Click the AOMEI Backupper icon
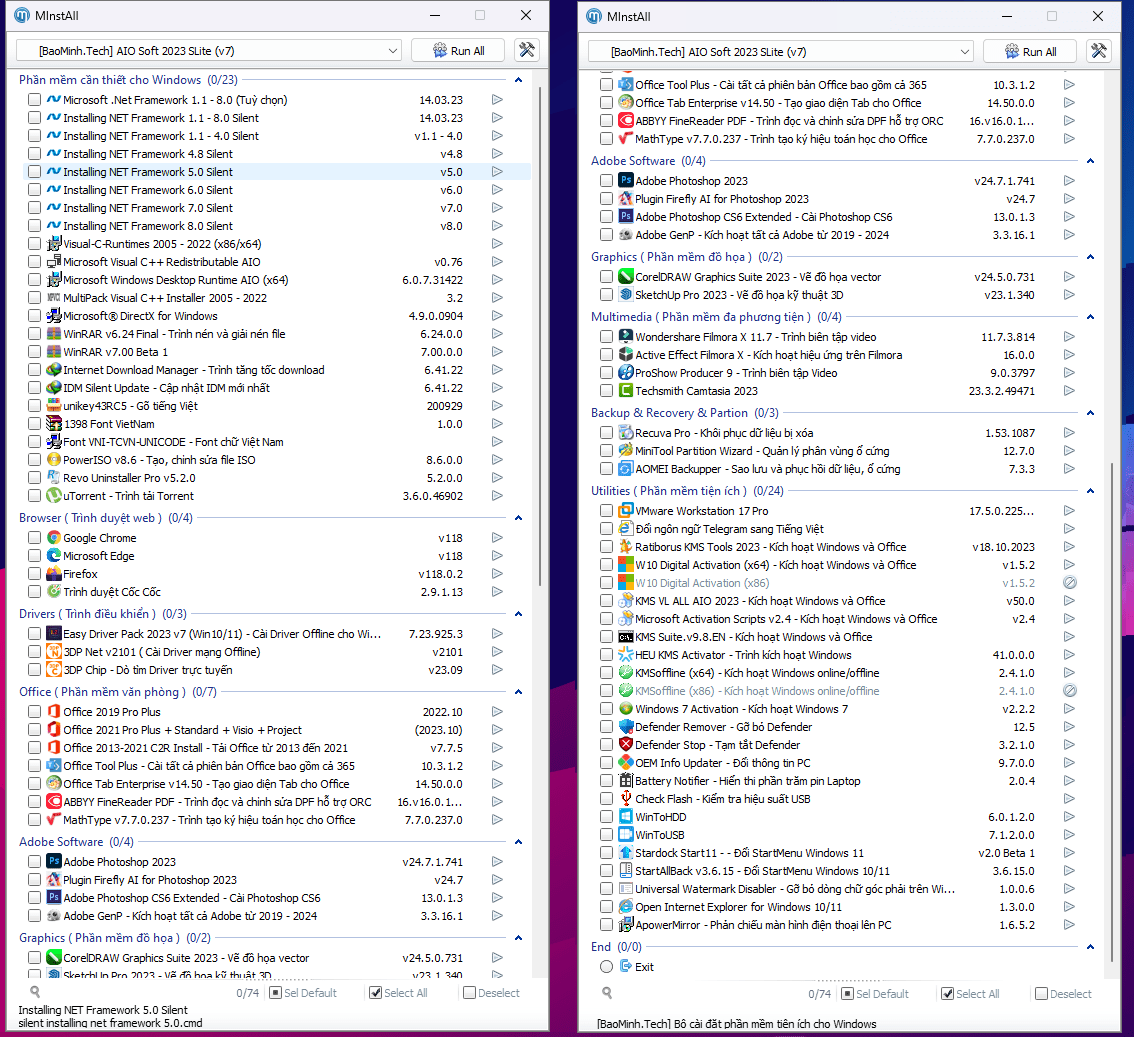The width and height of the screenshot is (1134, 1037). 626,469
